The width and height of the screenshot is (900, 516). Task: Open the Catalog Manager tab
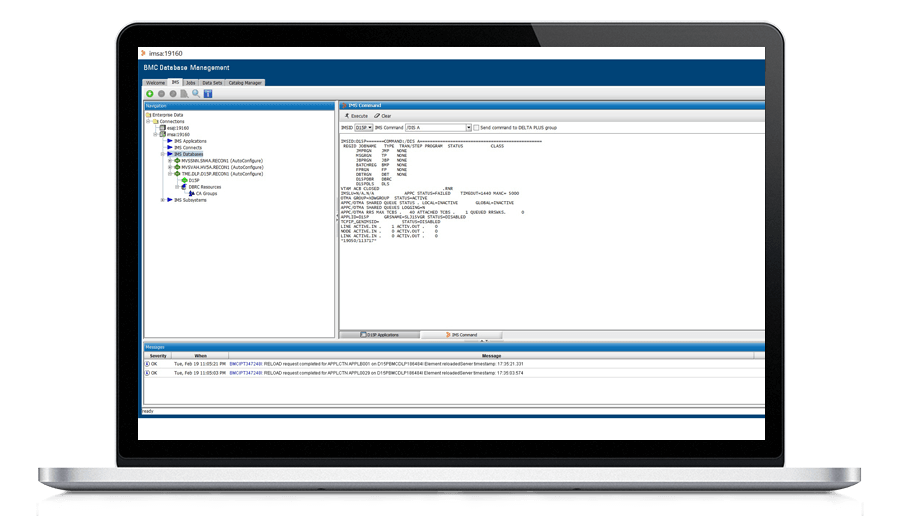[245, 83]
